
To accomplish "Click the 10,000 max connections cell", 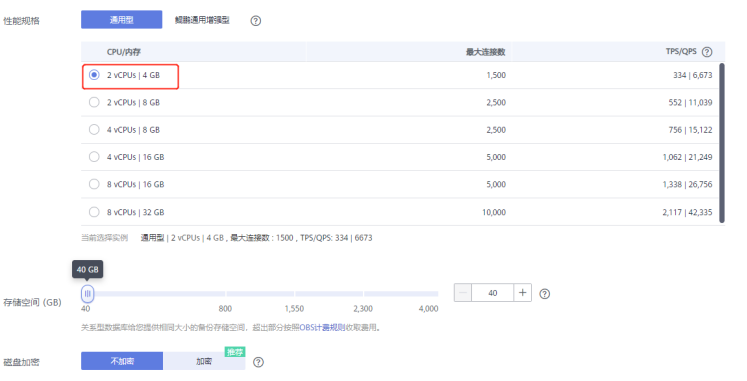I will 494,212.
